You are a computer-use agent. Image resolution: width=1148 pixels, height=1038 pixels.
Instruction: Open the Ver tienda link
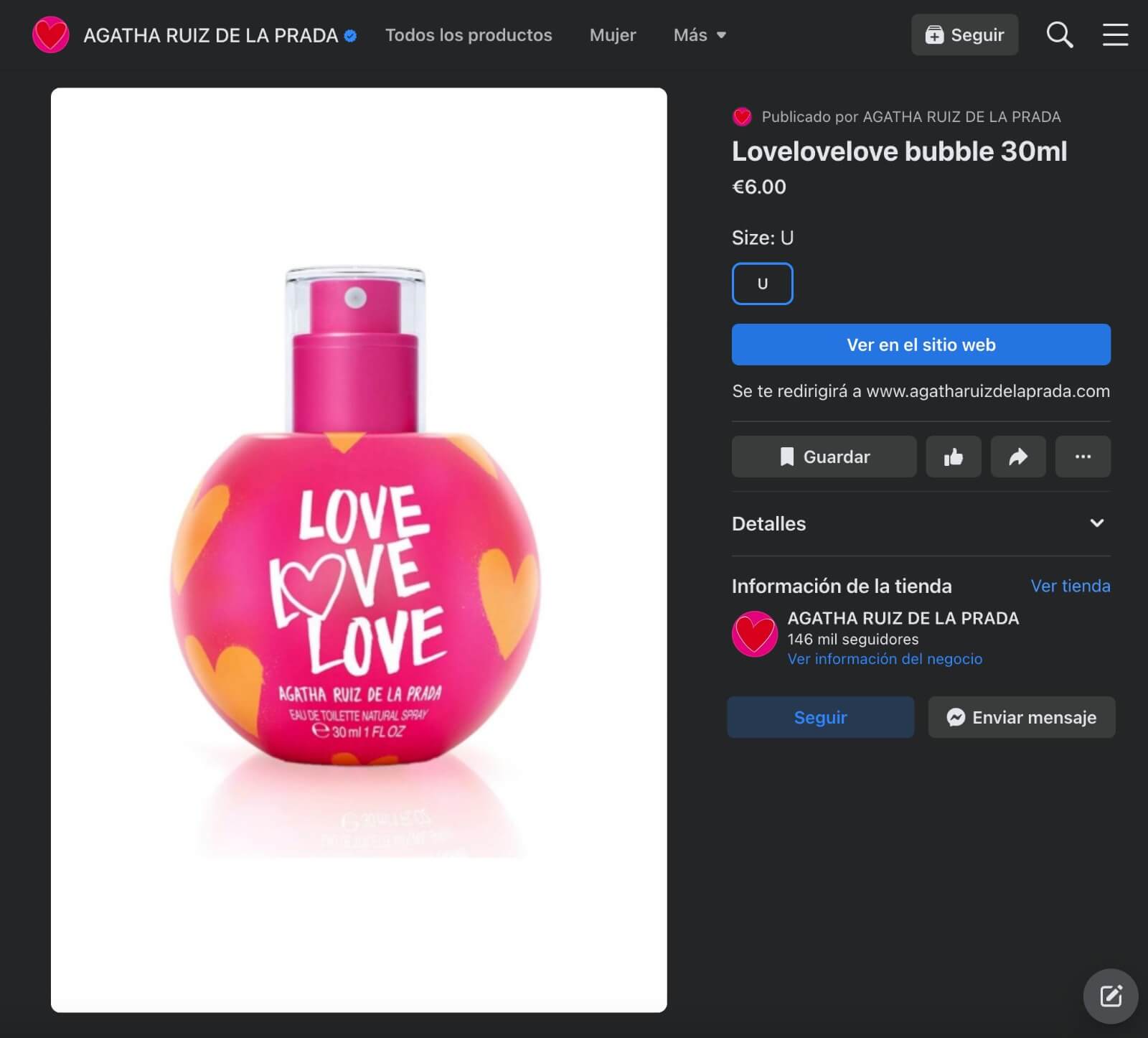1070,586
